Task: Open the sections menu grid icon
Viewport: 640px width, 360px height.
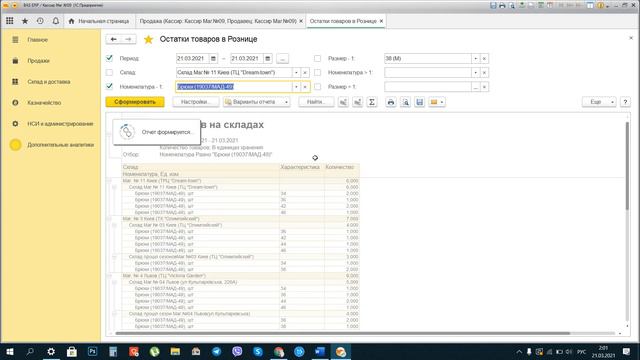Action: tap(9, 21)
